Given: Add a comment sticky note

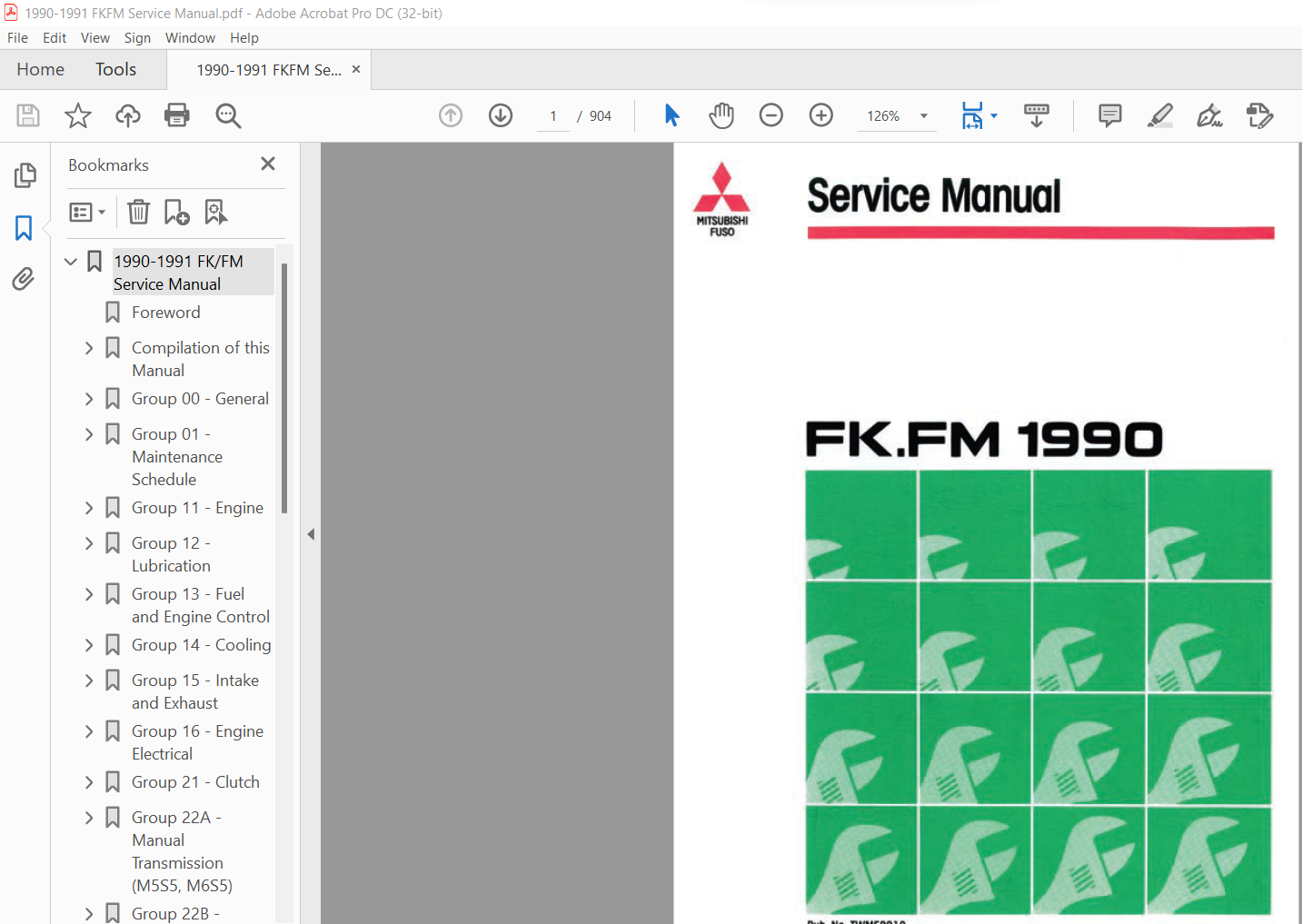Looking at the screenshot, I should click(1110, 115).
